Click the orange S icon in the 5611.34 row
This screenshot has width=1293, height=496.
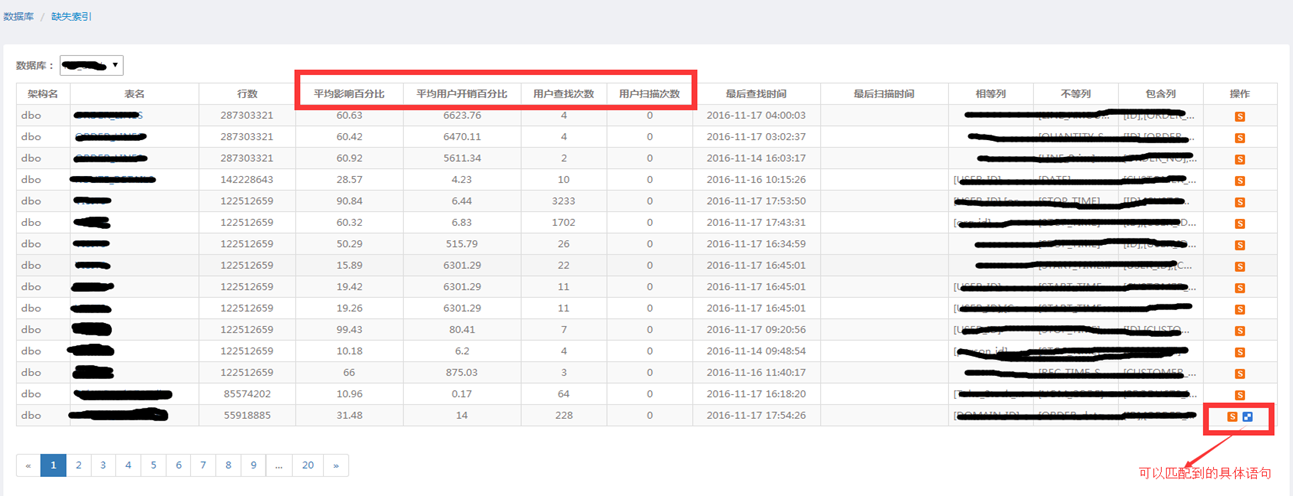point(1240,159)
